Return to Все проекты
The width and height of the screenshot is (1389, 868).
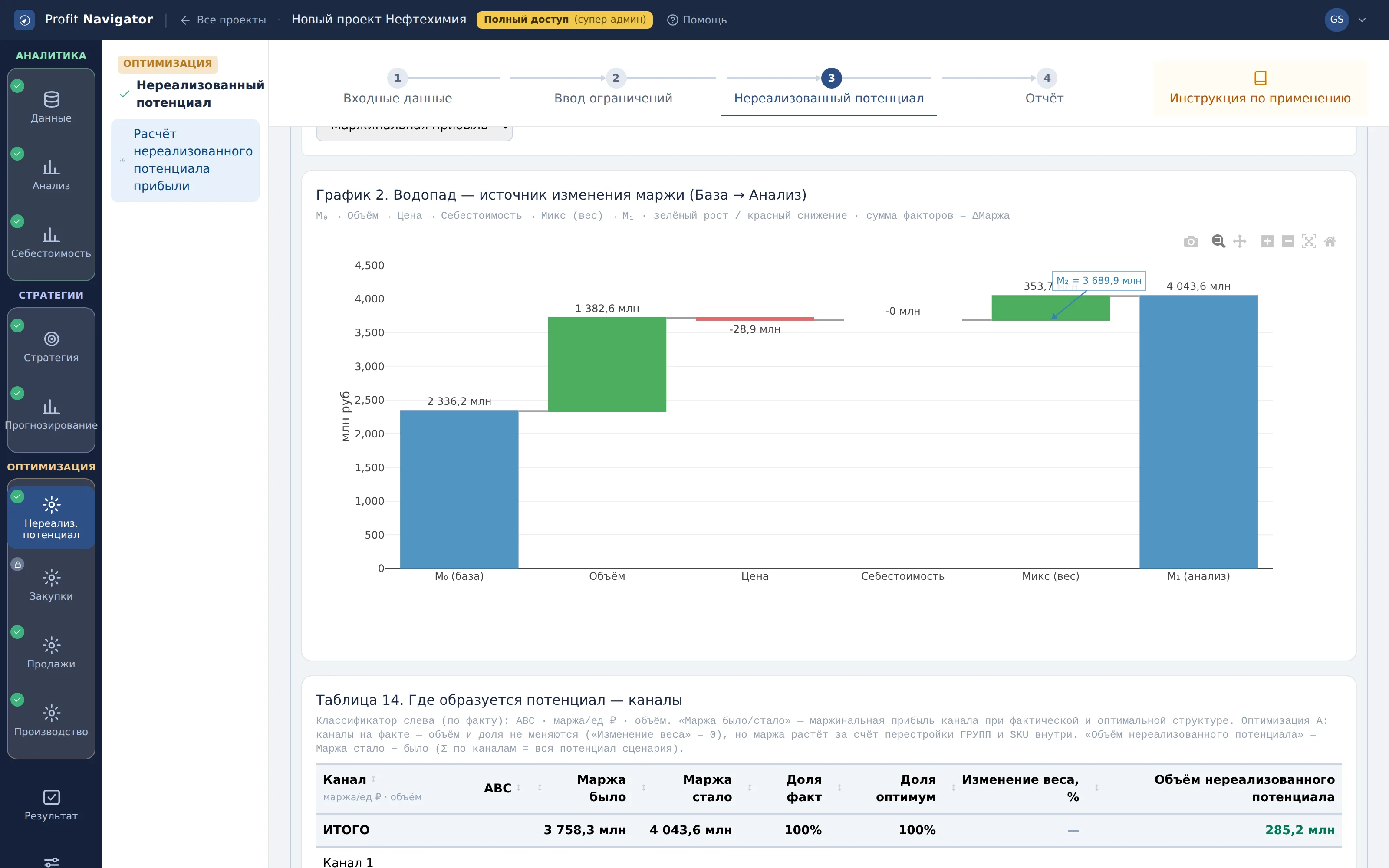tap(223, 20)
